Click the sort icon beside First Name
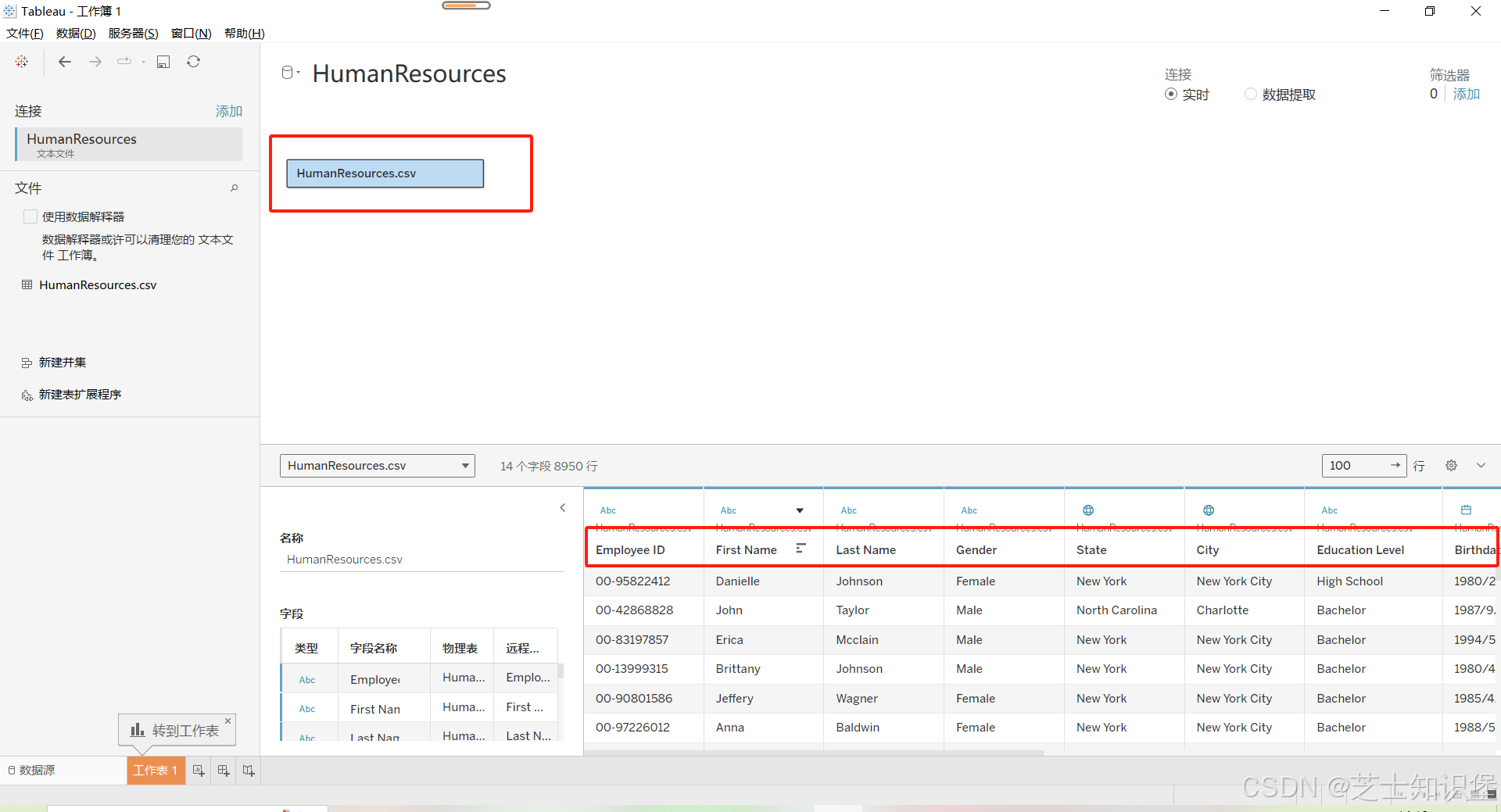This screenshot has width=1501, height=812. [x=801, y=549]
